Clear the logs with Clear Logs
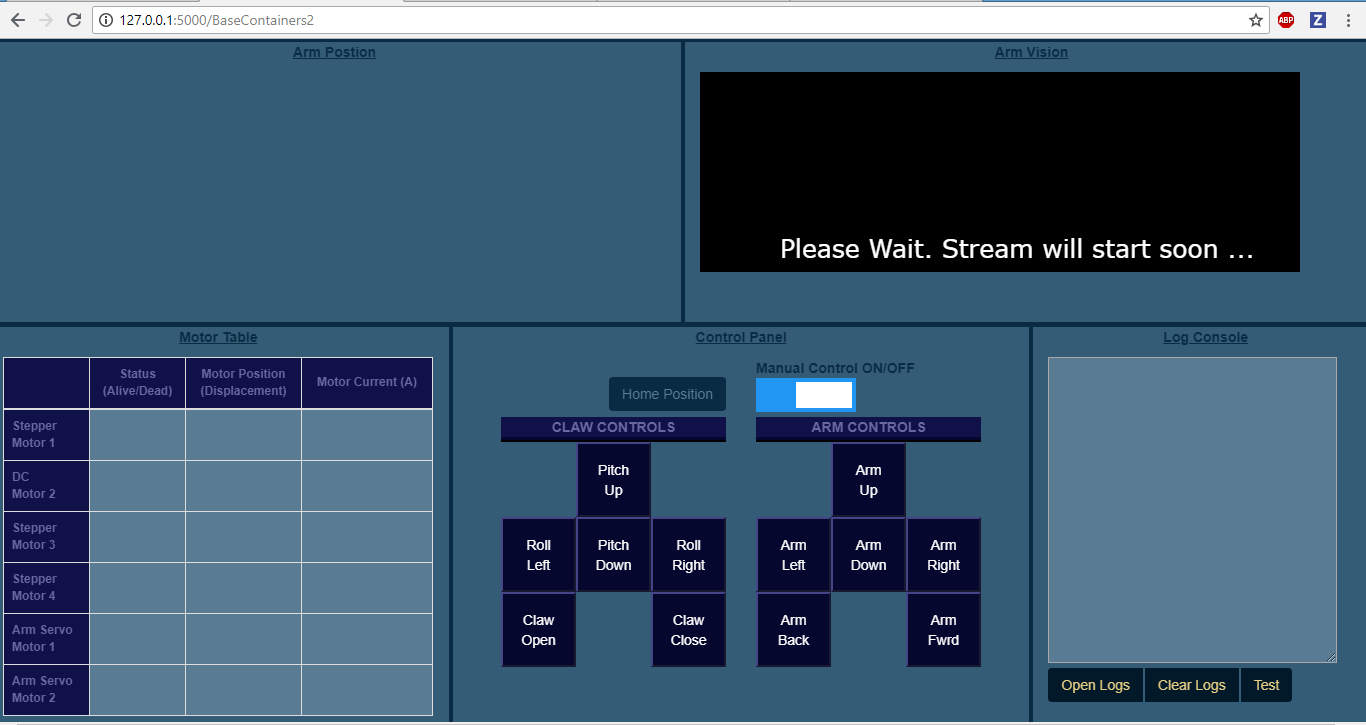 (x=1191, y=684)
